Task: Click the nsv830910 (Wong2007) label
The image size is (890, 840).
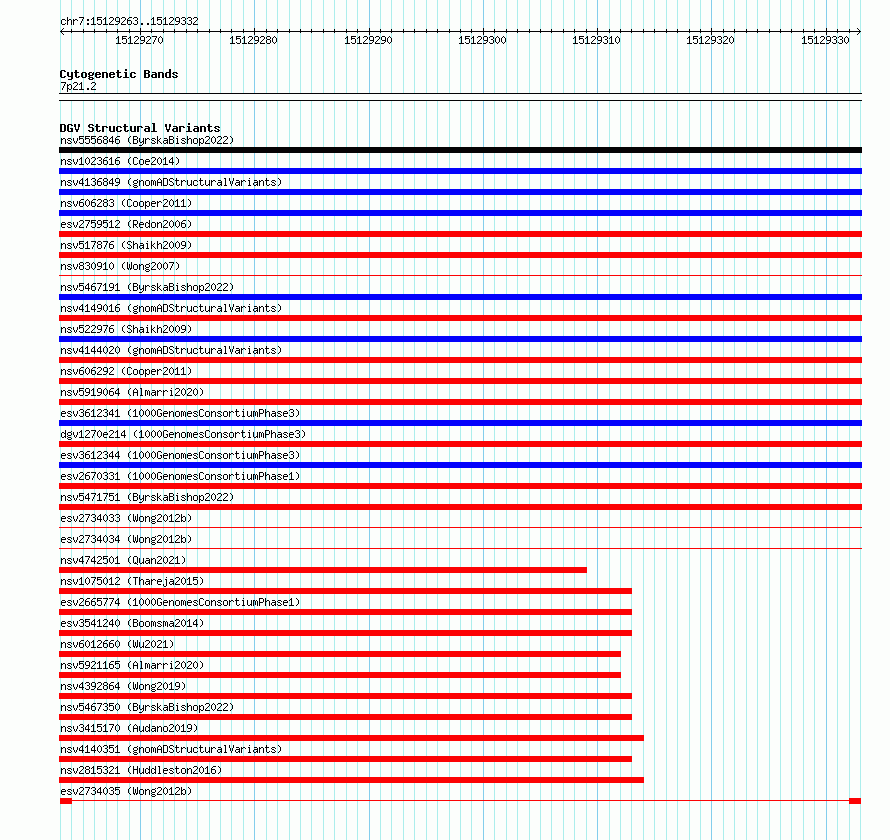Action: pyautogui.click(x=120, y=266)
